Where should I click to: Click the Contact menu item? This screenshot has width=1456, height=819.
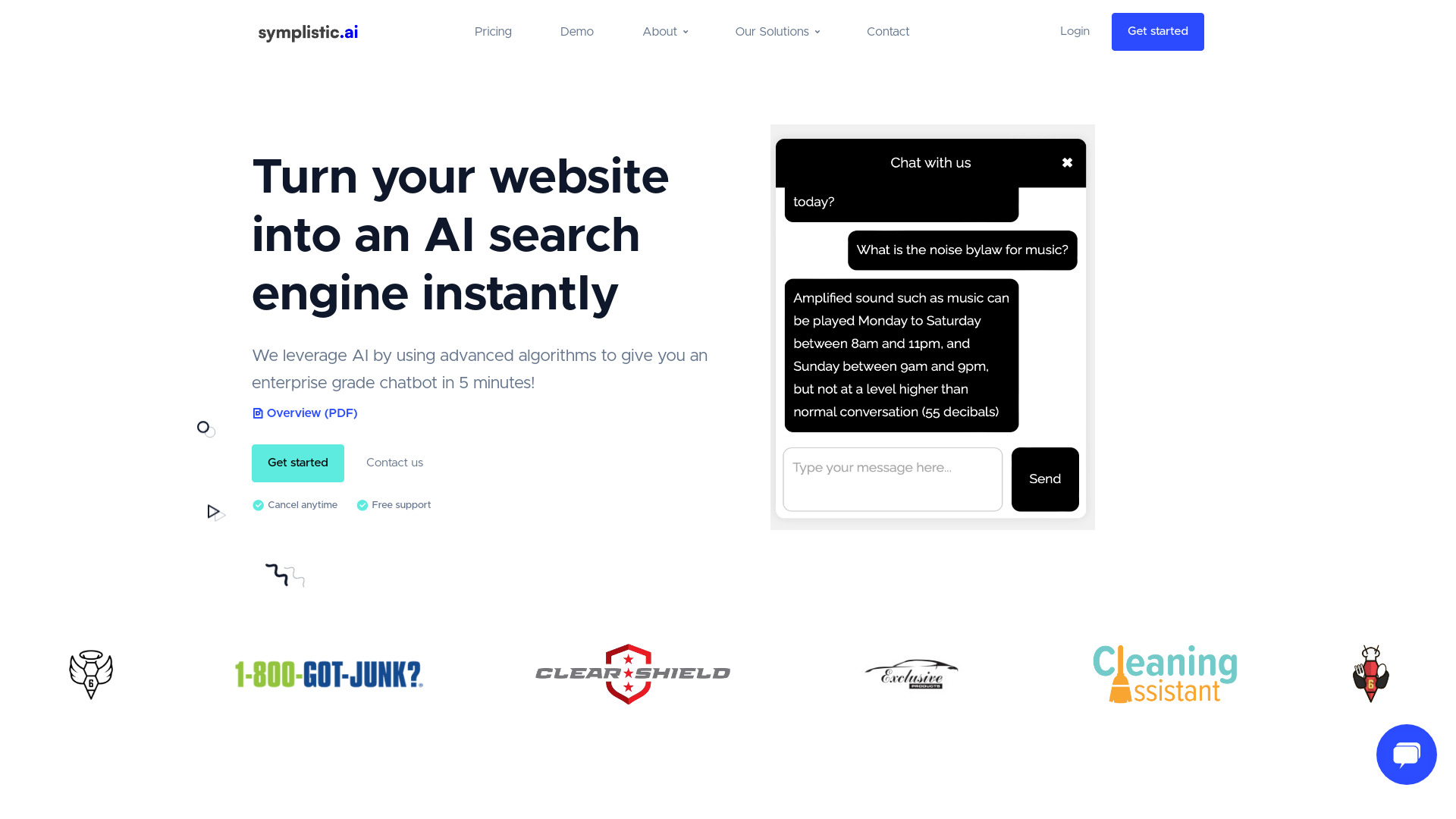[x=888, y=32]
